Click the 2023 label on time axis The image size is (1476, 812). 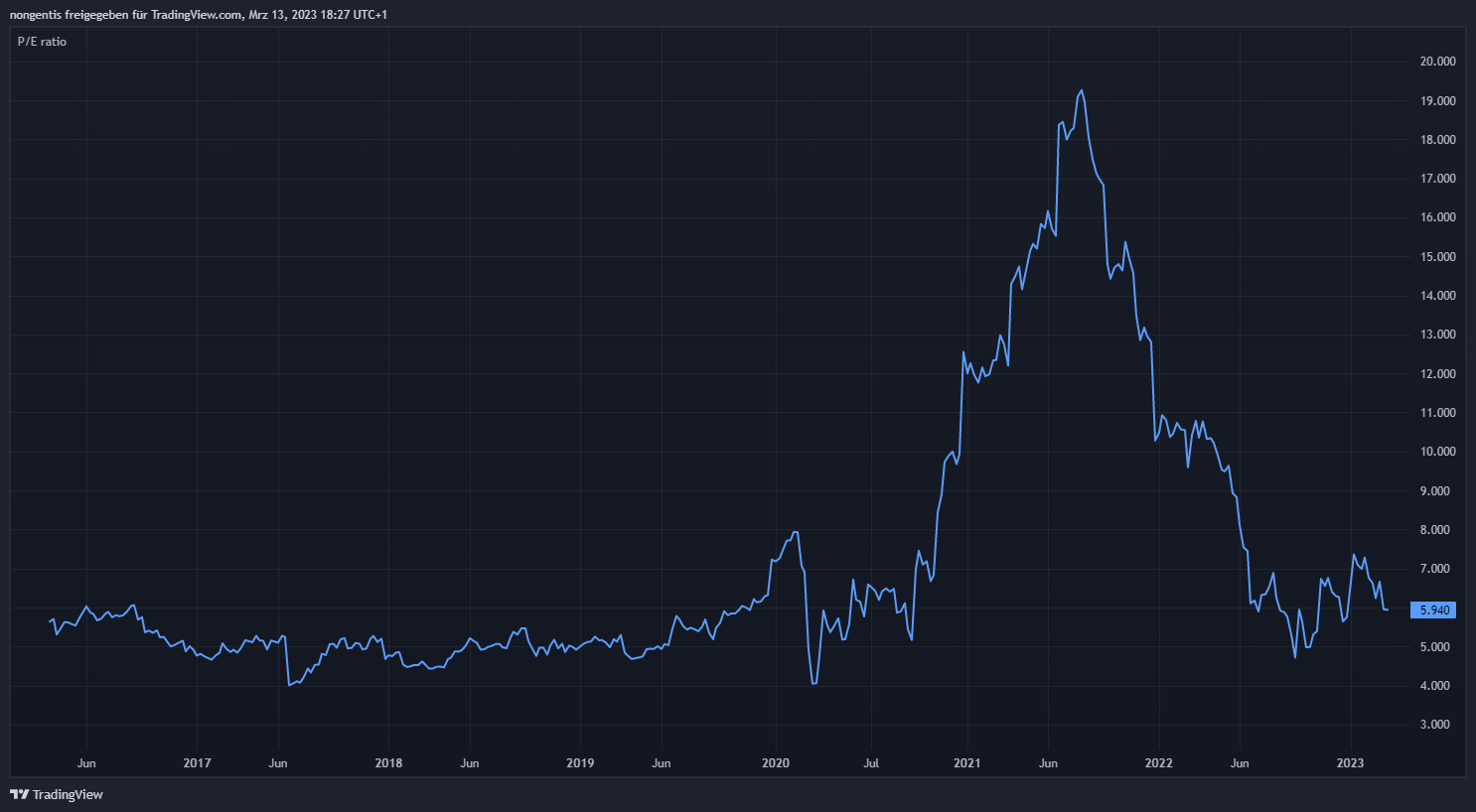point(1350,763)
